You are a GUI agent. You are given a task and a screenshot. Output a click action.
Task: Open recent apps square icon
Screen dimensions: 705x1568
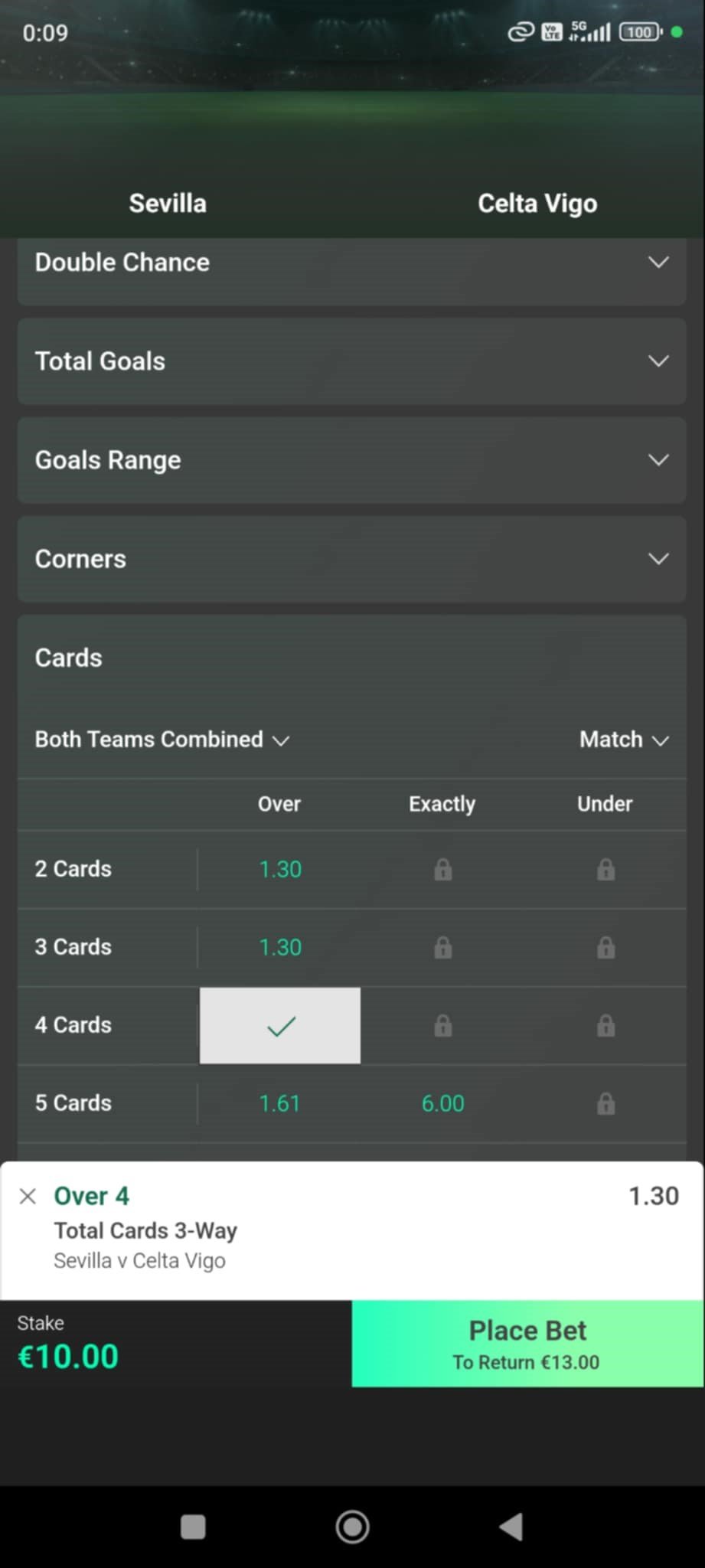click(193, 1527)
